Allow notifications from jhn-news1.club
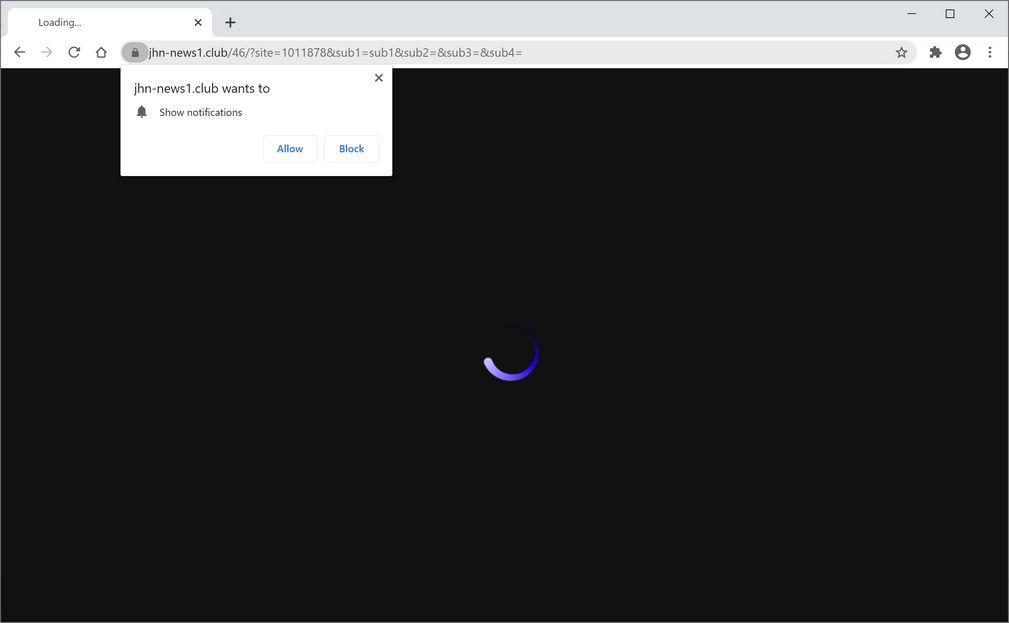Viewport: 1009px width, 623px height. [290, 149]
